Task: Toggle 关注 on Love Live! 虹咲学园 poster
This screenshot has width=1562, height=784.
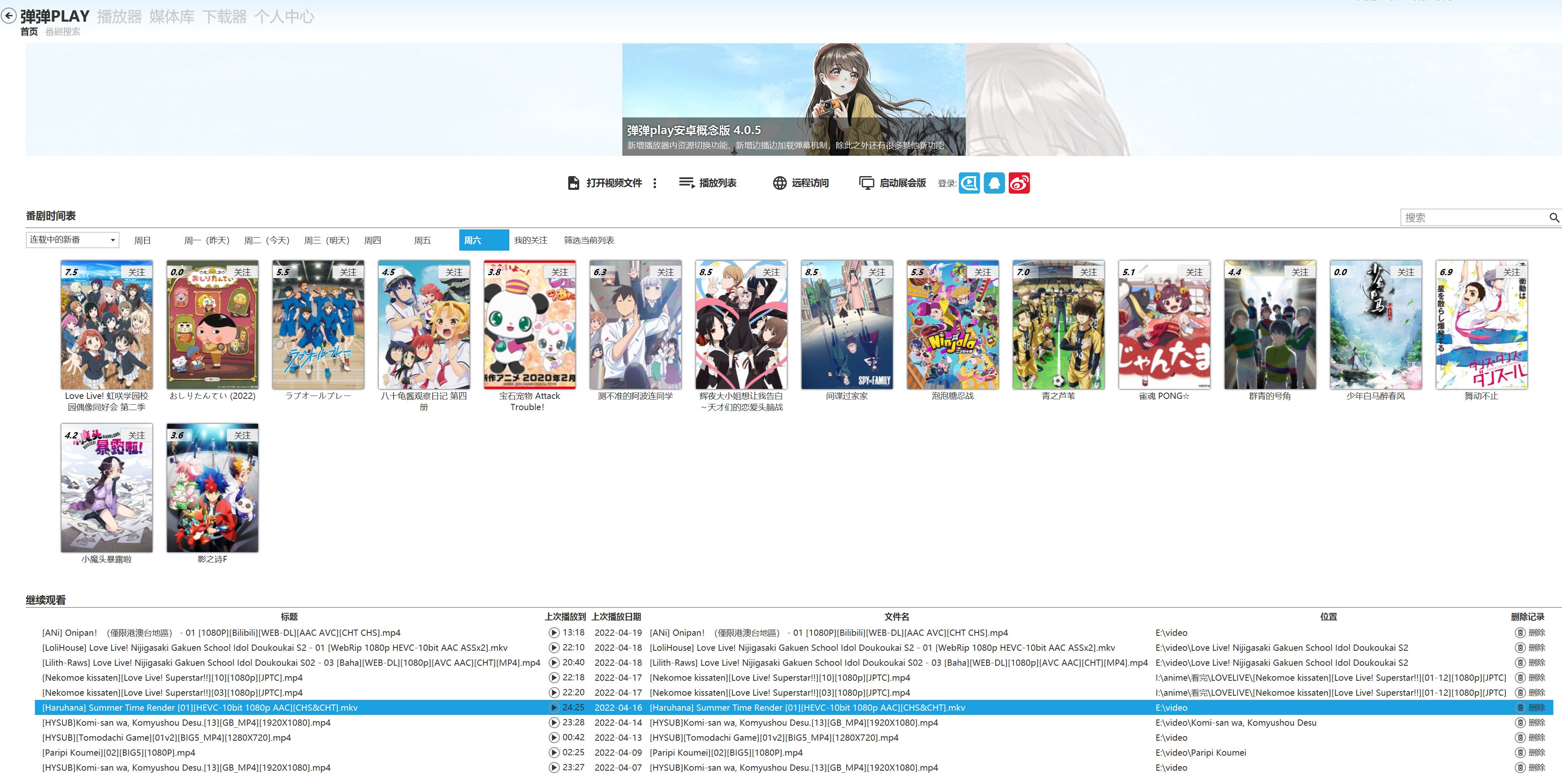Action: pos(137,271)
